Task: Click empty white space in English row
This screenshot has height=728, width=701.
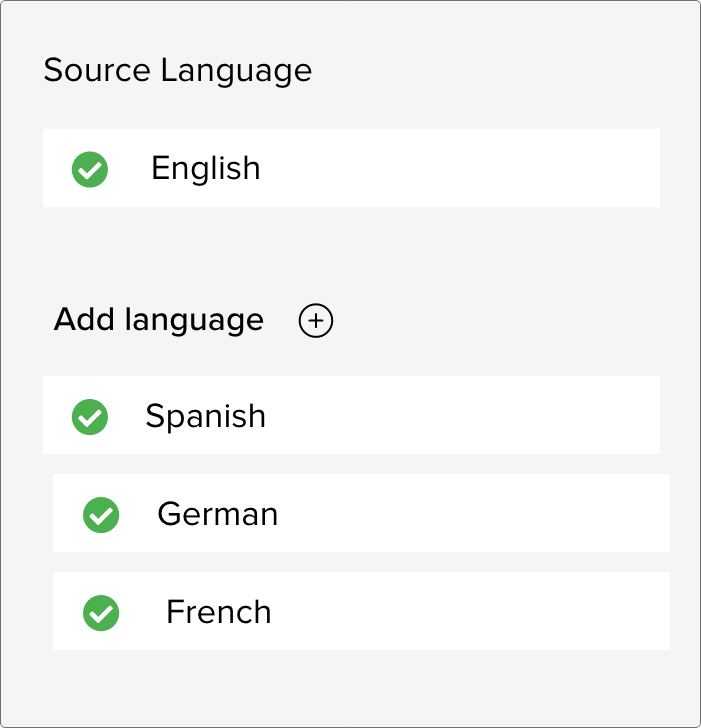Action: 480,168
